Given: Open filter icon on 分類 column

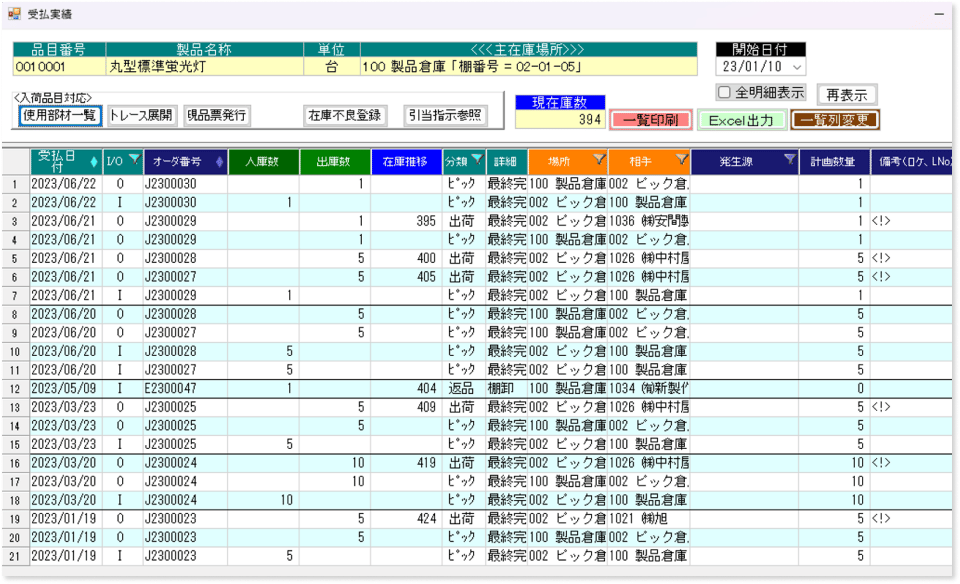Looking at the screenshot, I should point(478,160).
